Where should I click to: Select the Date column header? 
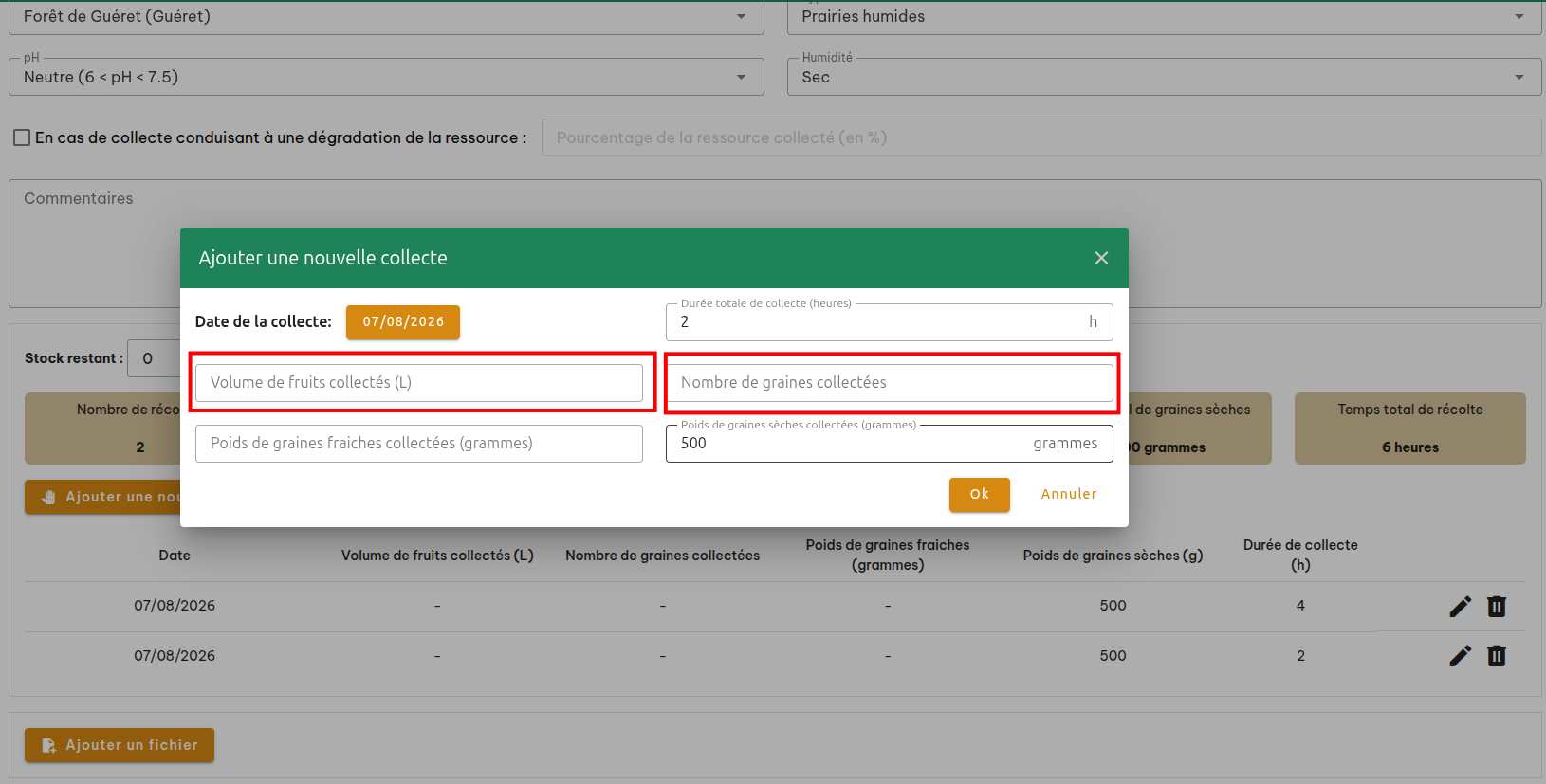click(x=175, y=556)
